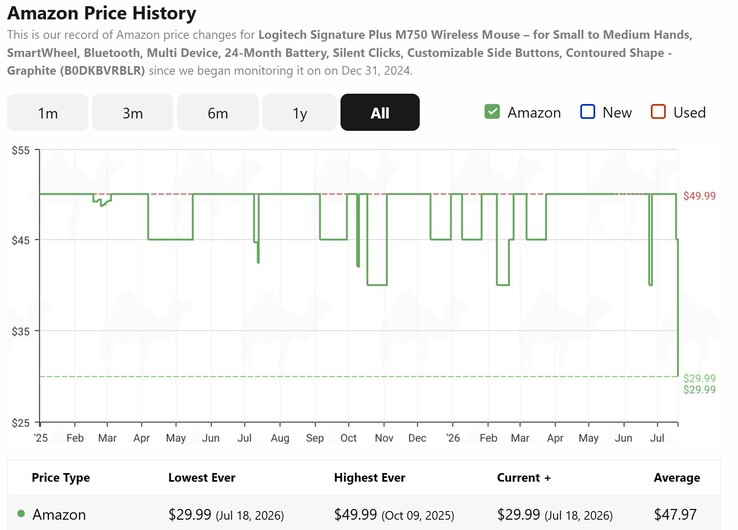Click the '26 year marker on x-axis
Viewport: 738px width, 530px height.
pyautogui.click(x=453, y=438)
